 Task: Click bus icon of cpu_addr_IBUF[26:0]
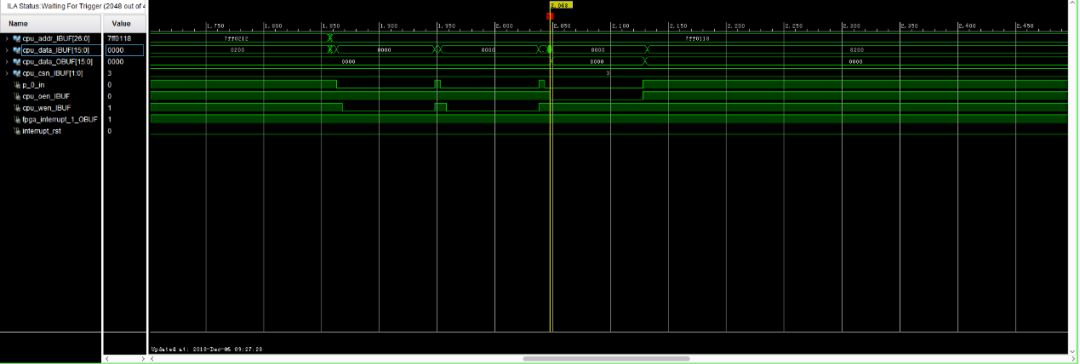click(17, 39)
